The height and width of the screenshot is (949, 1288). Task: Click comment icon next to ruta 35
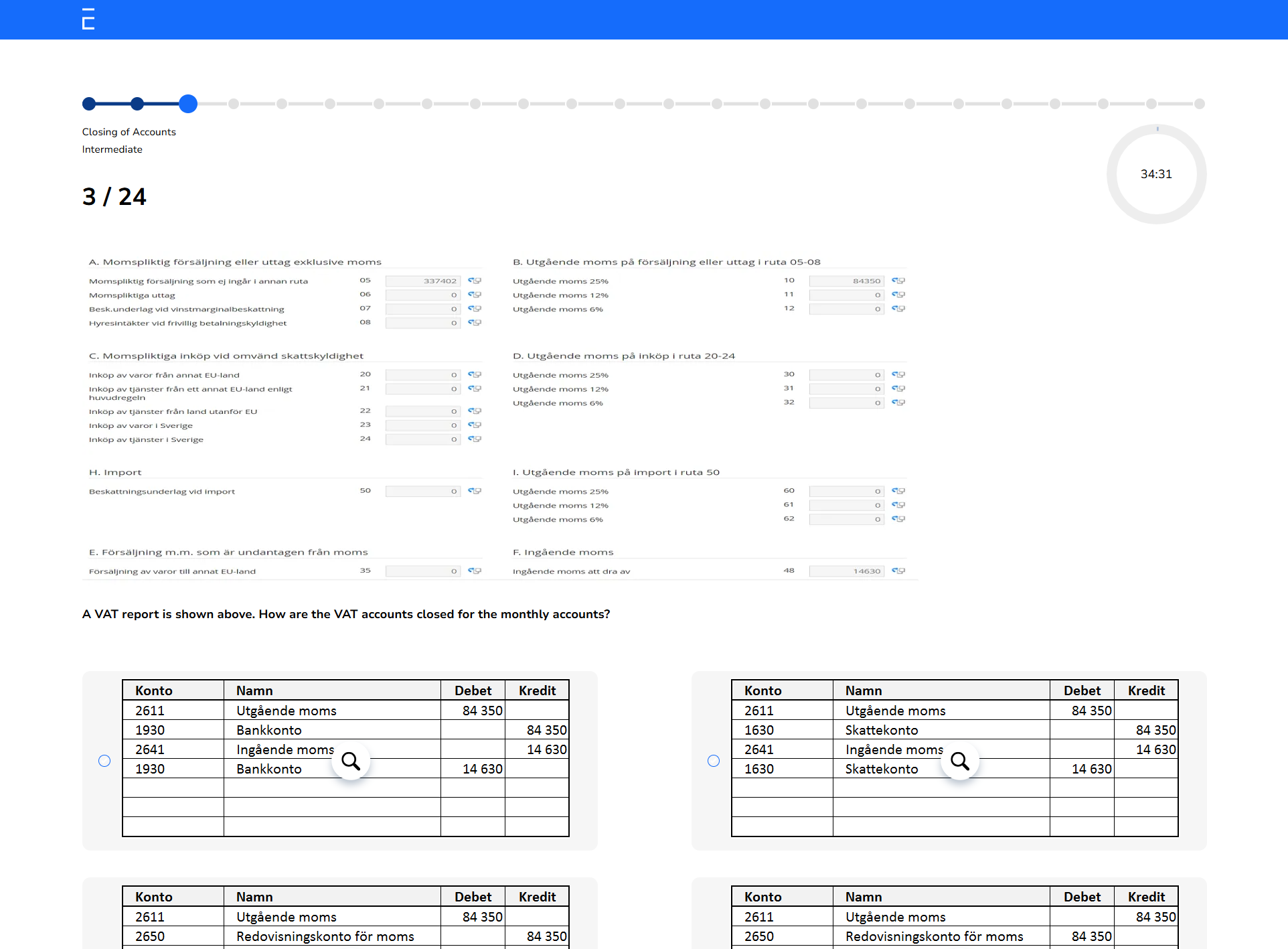pos(475,571)
